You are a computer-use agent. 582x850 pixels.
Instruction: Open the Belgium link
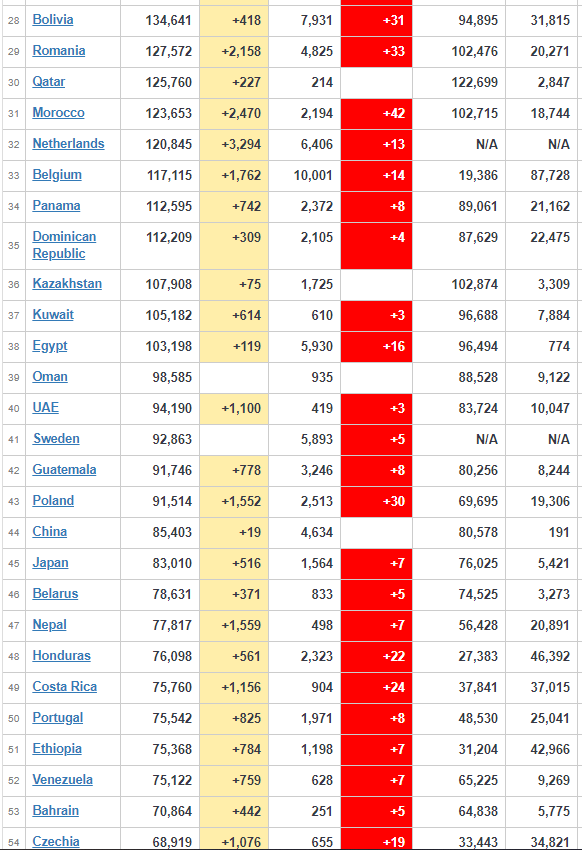pyautogui.click(x=57, y=174)
